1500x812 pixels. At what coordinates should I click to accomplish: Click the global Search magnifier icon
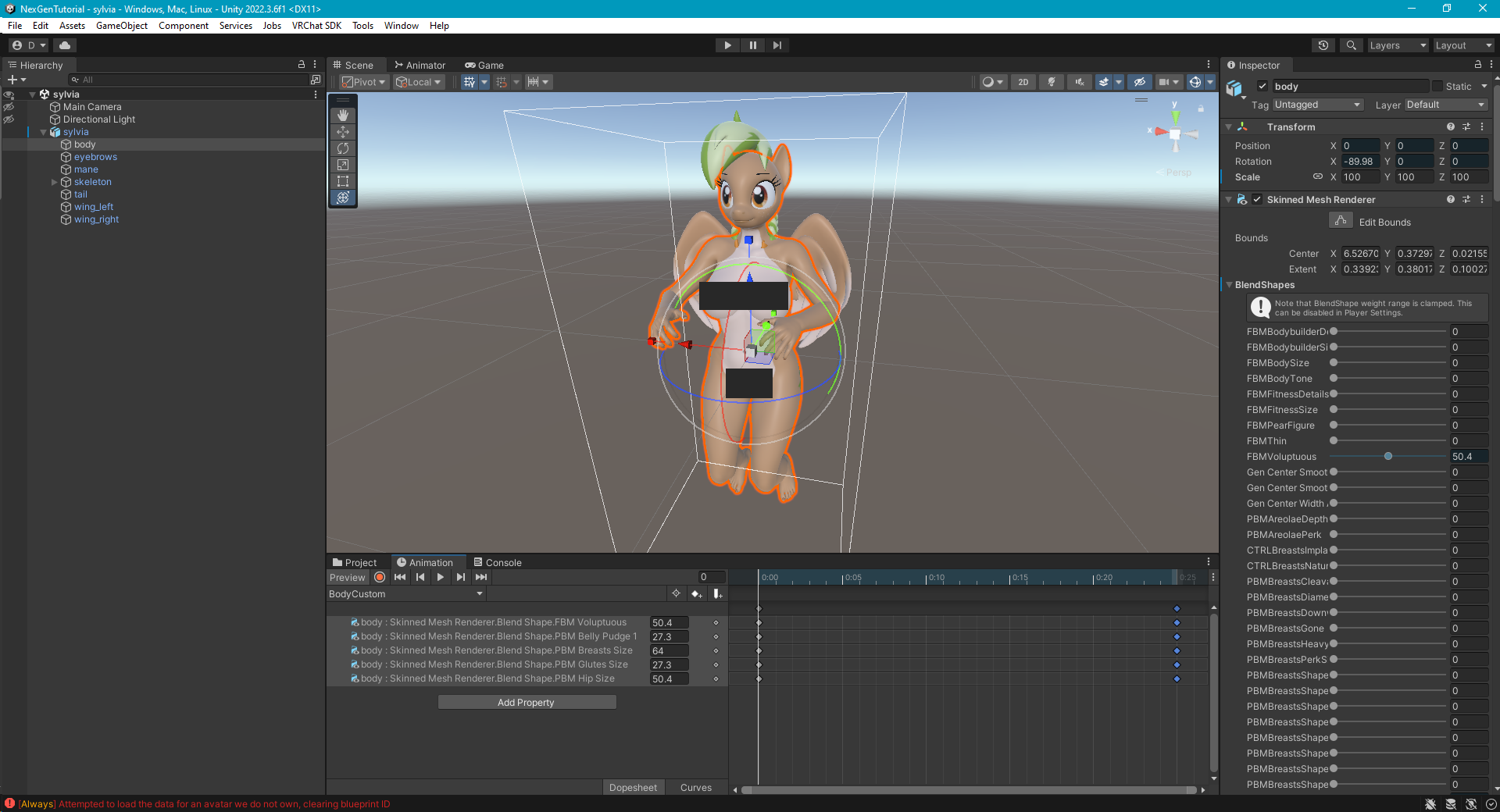1351,45
